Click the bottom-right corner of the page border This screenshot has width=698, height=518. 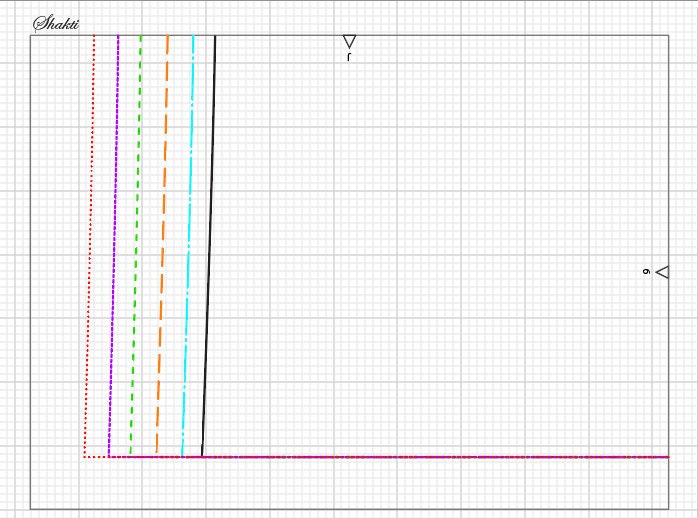667,509
